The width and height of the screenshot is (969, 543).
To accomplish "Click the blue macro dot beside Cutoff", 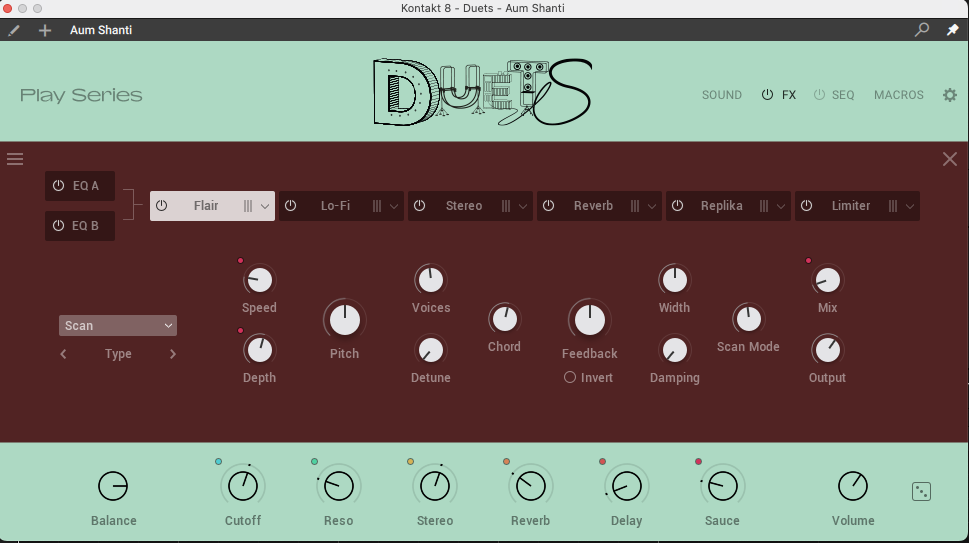I will pyautogui.click(x=219, y=461).
